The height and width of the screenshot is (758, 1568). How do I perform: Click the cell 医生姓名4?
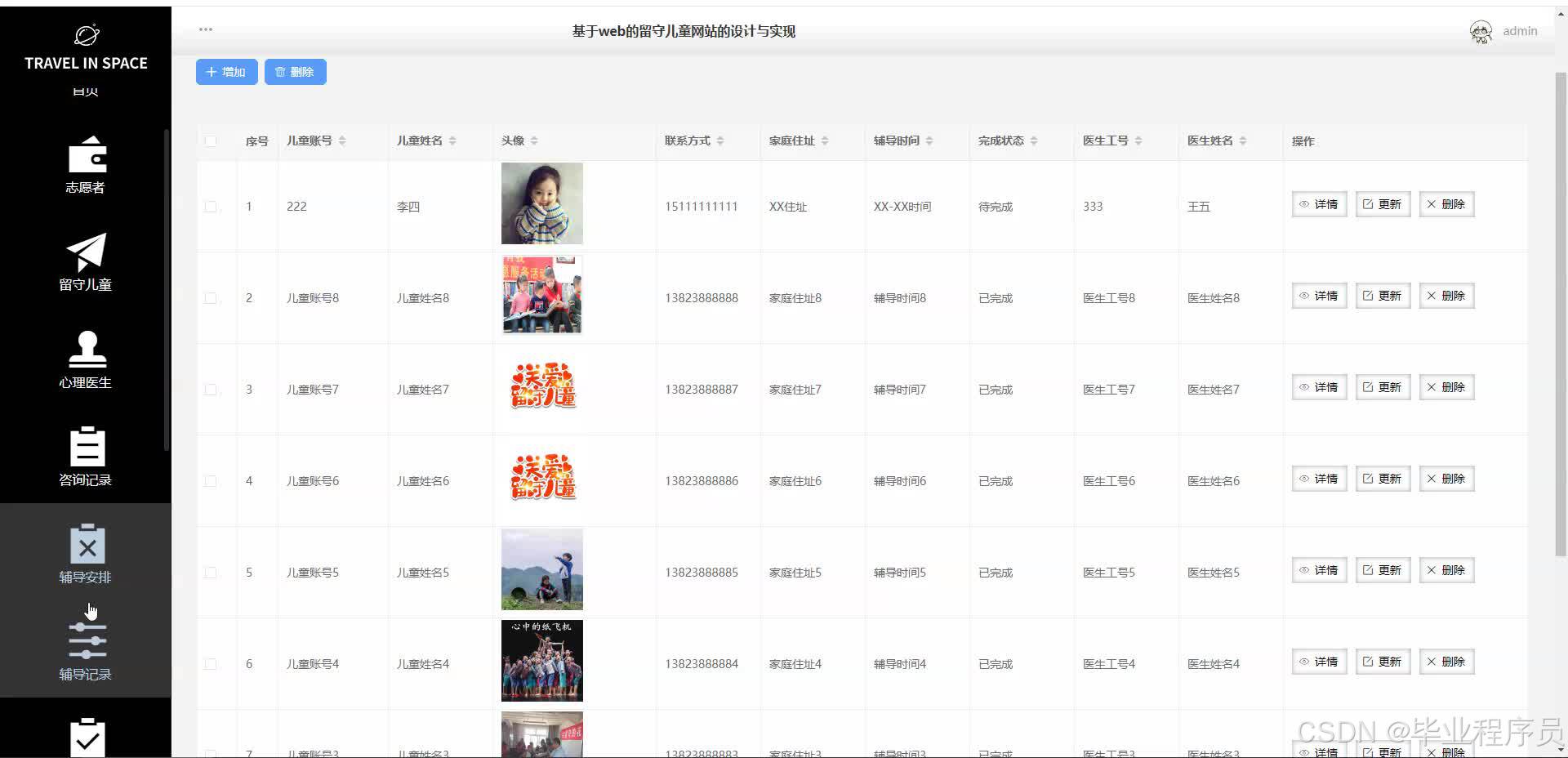point(1214,664)
